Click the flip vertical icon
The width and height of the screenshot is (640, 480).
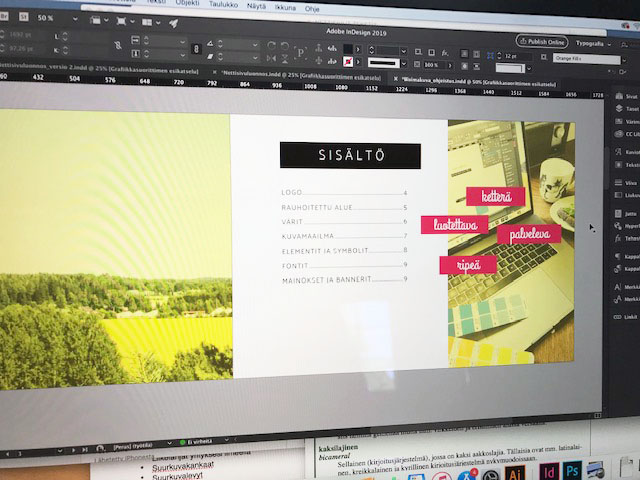click(x=285, y=59)
